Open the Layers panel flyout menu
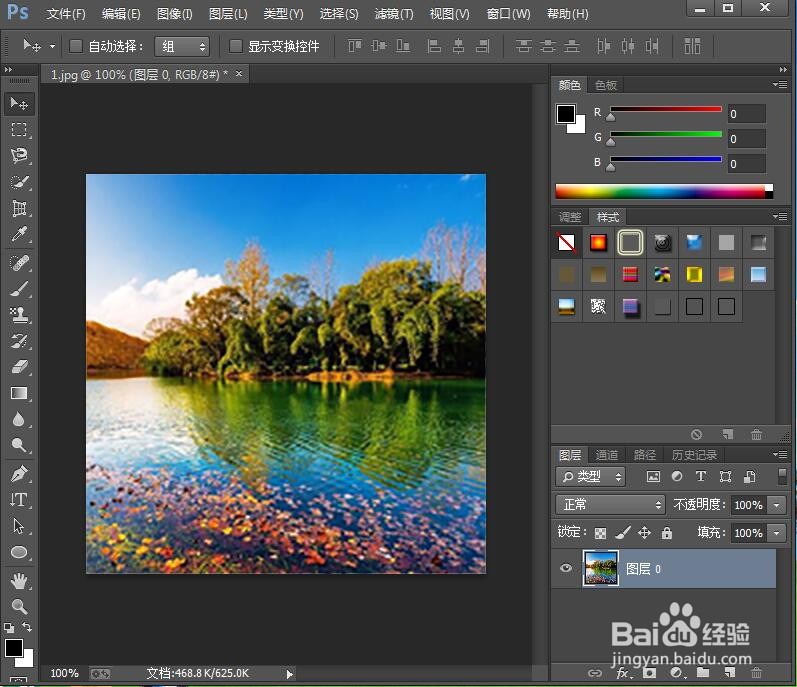Image resolution: width=797 pixels, height=687 pixels. 780,454
